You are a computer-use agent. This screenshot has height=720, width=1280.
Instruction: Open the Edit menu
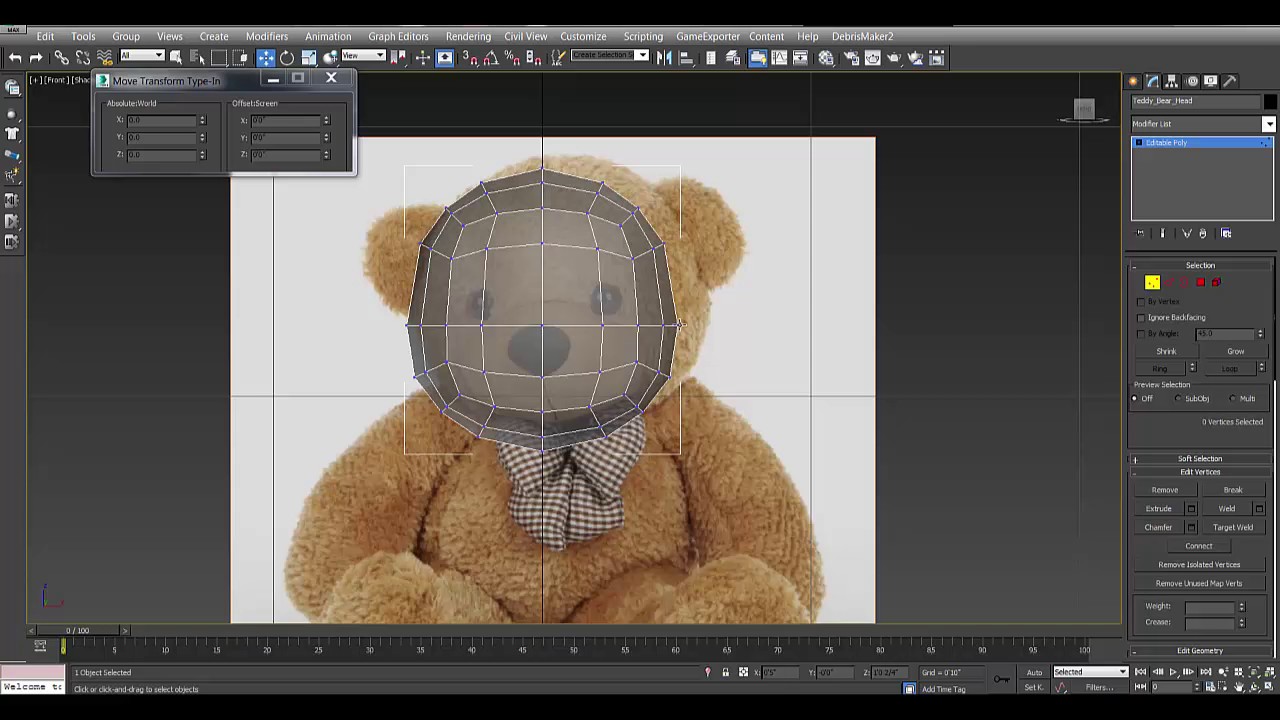[x=45, y=36]
